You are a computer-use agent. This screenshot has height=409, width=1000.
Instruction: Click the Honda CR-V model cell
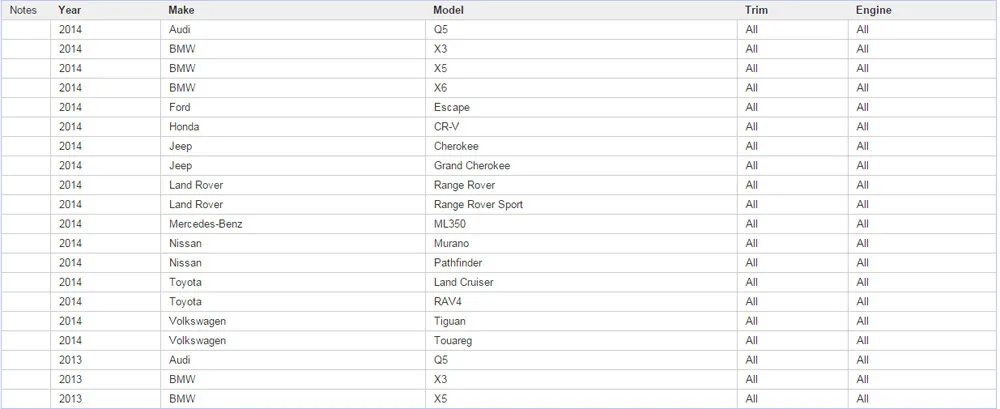[x=581, y=126]
